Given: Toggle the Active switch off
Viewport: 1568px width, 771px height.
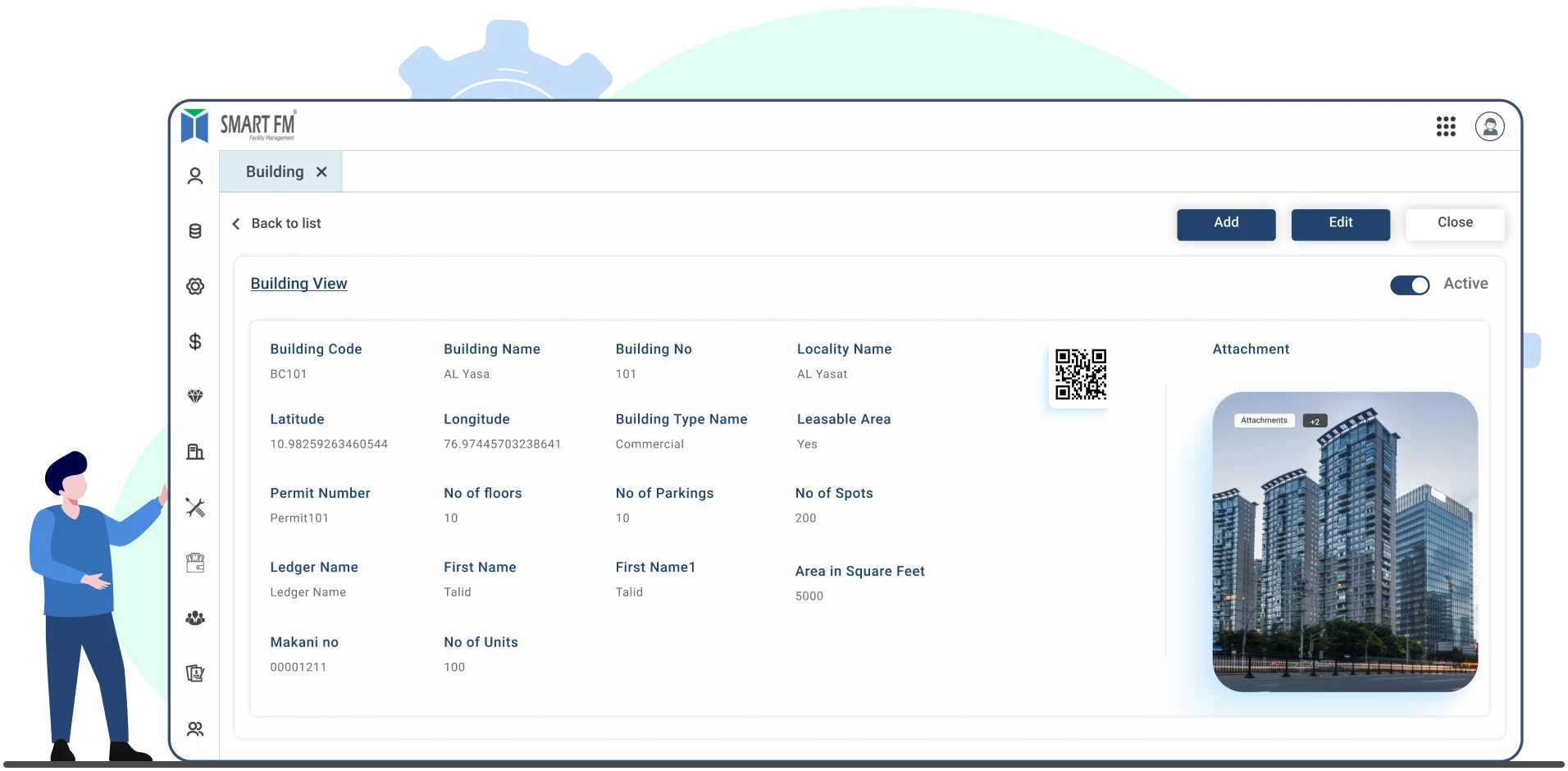Looking at the screenshot, I should pos(1409,285).
